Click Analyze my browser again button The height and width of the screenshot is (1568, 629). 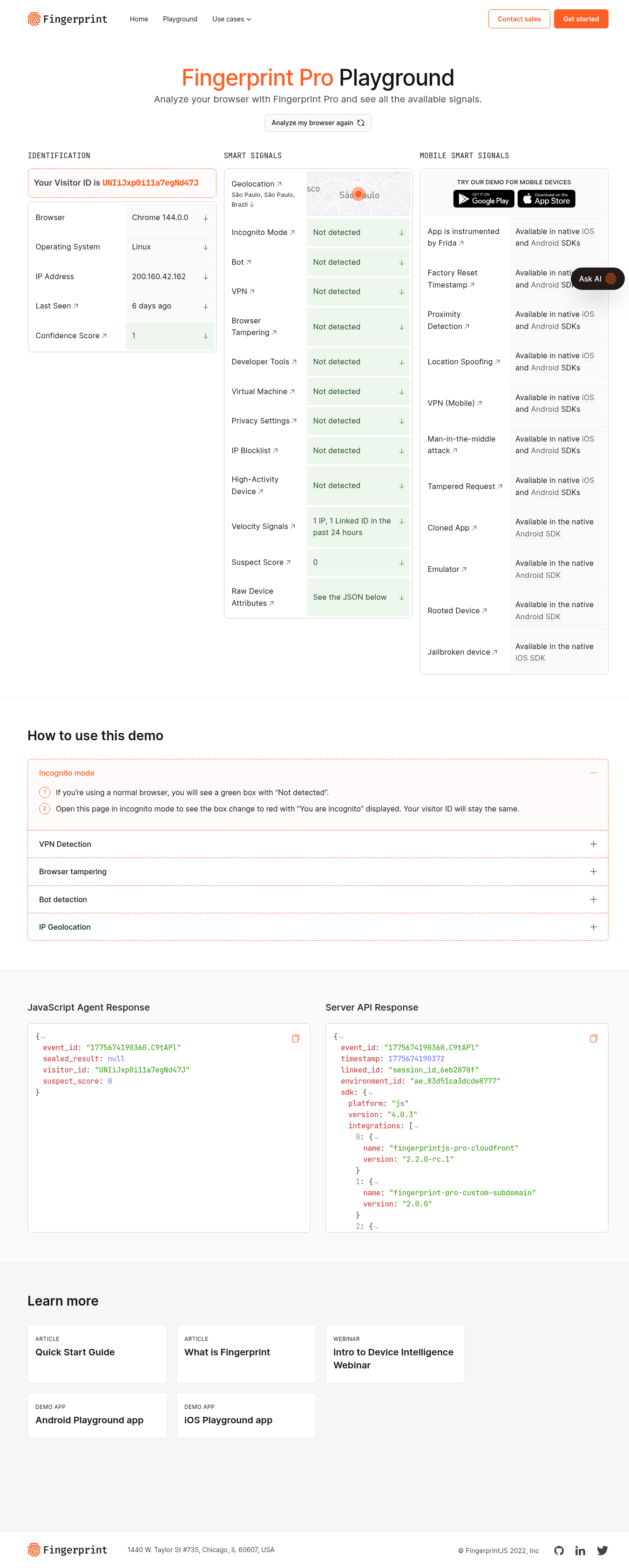click(317, 123)
